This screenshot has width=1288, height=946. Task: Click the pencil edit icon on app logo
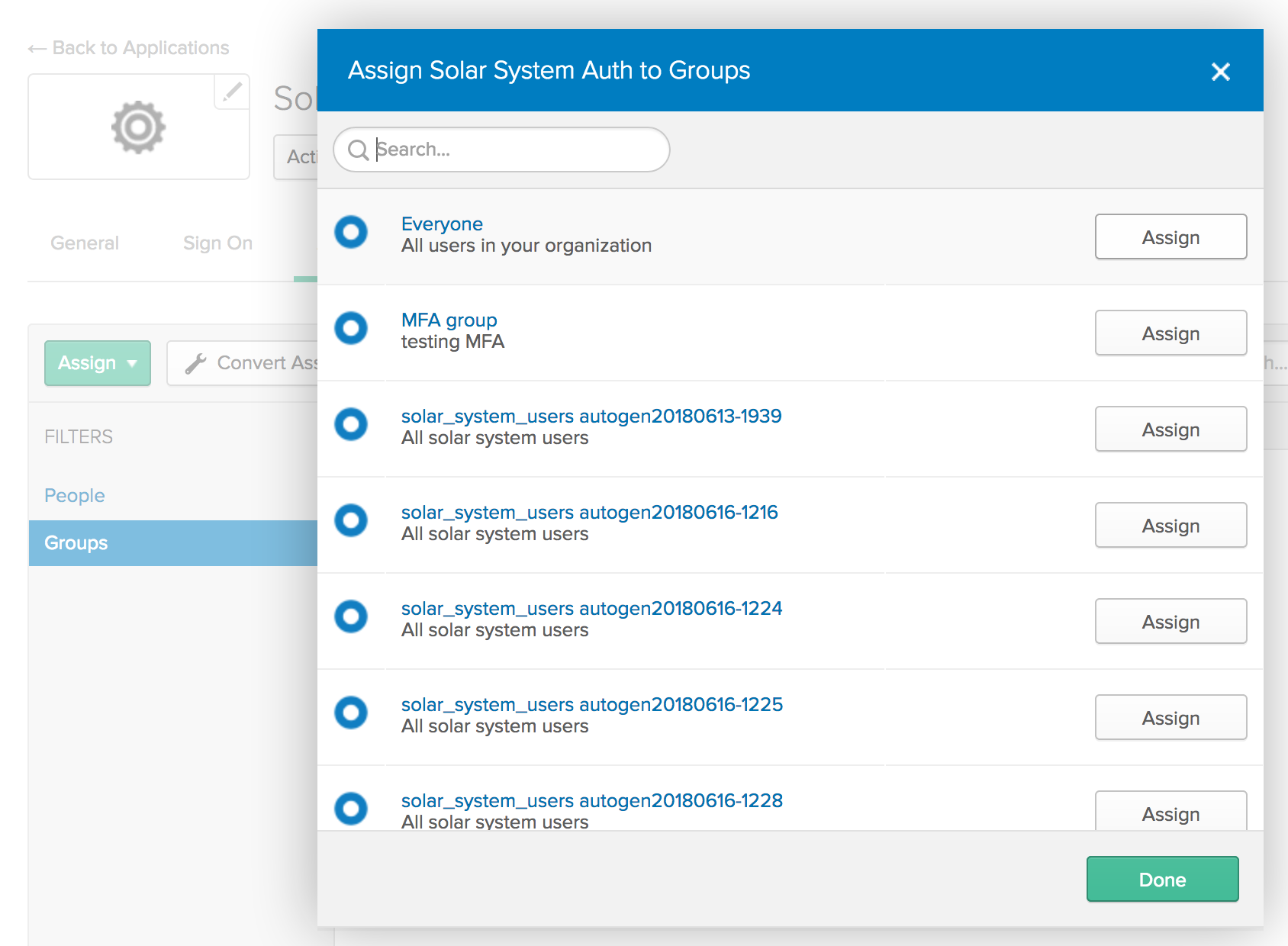click(x=232, y=92)
